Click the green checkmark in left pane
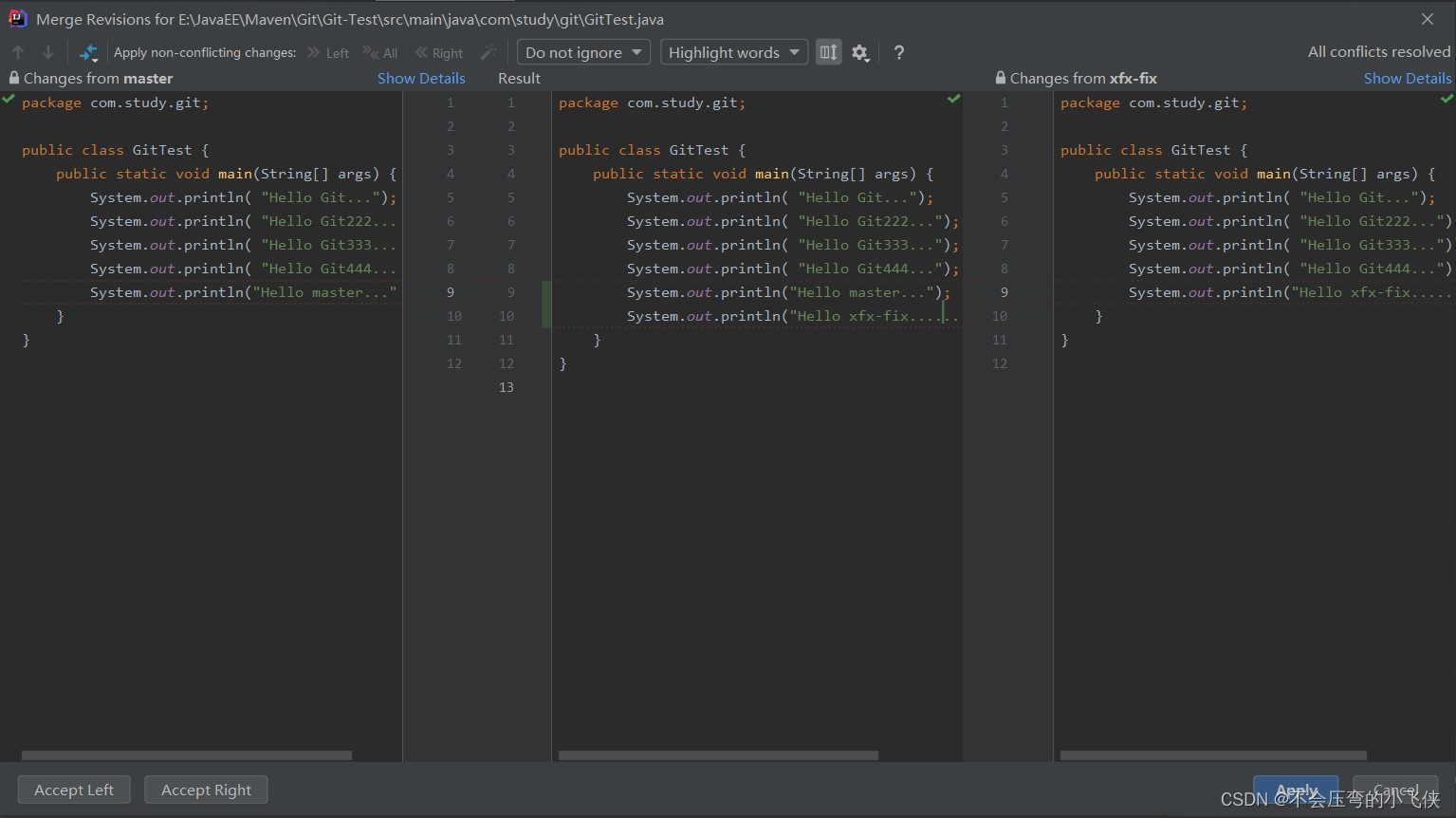The image size is (1456, 818). click(x=9, y=99)
